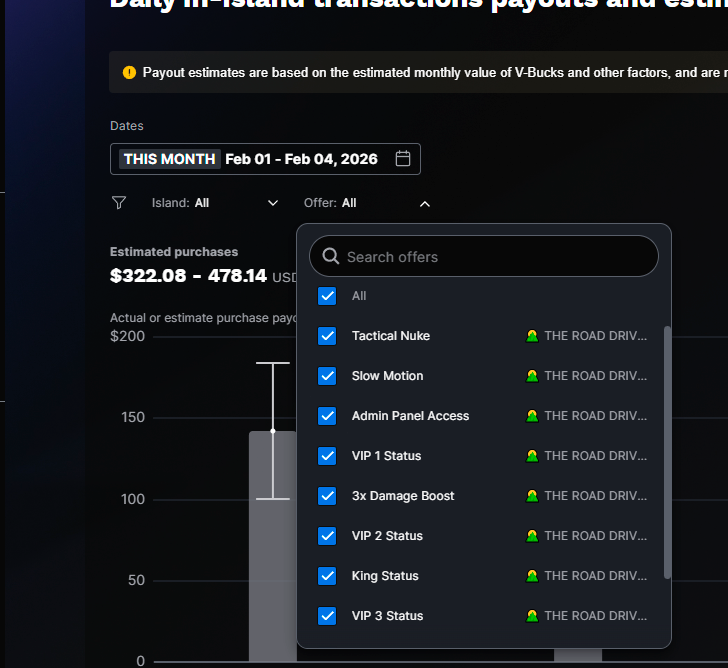
Task: Click the funnel filter icon
Action: coord(119,203)
